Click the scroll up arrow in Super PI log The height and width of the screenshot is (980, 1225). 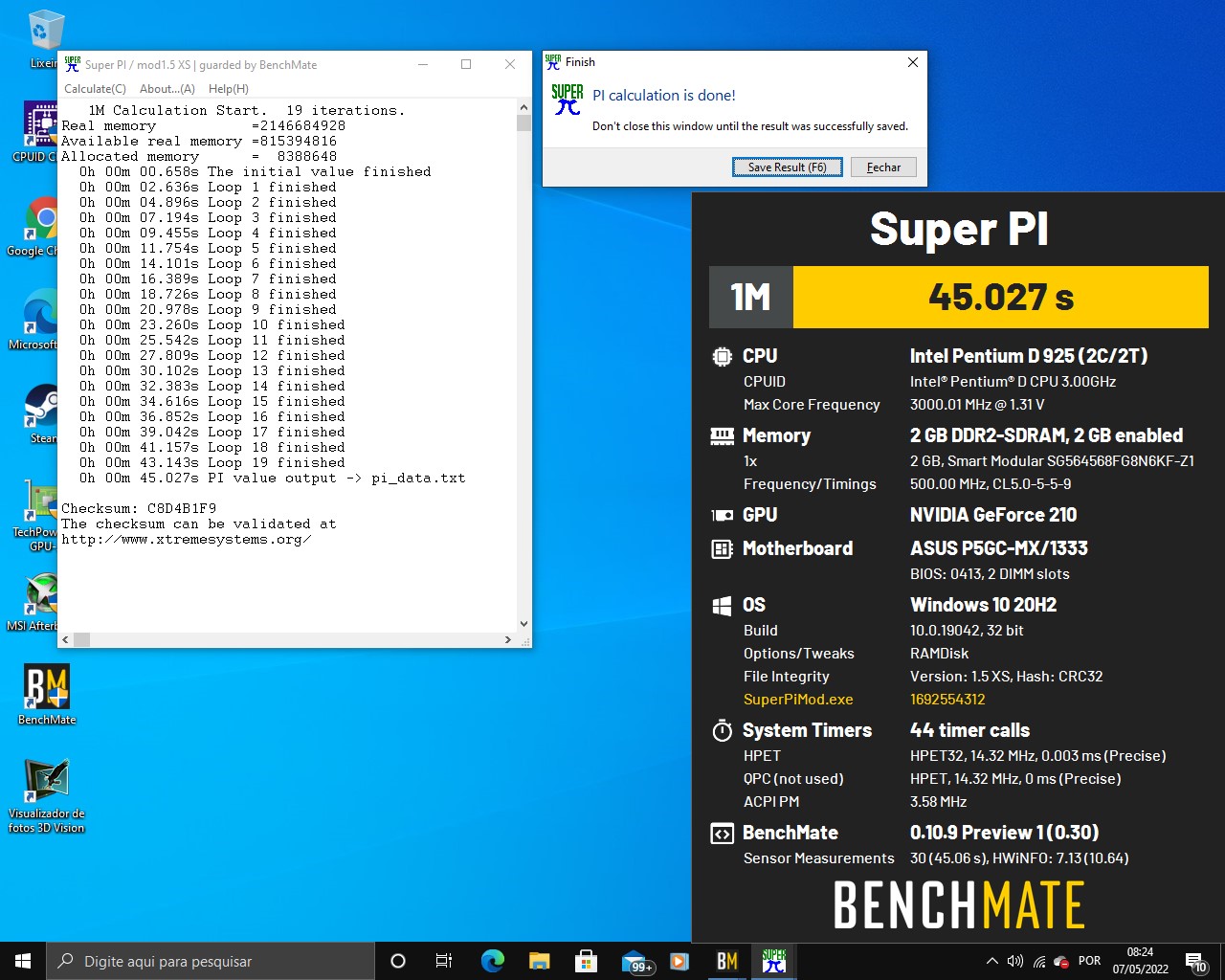point(523,107)
